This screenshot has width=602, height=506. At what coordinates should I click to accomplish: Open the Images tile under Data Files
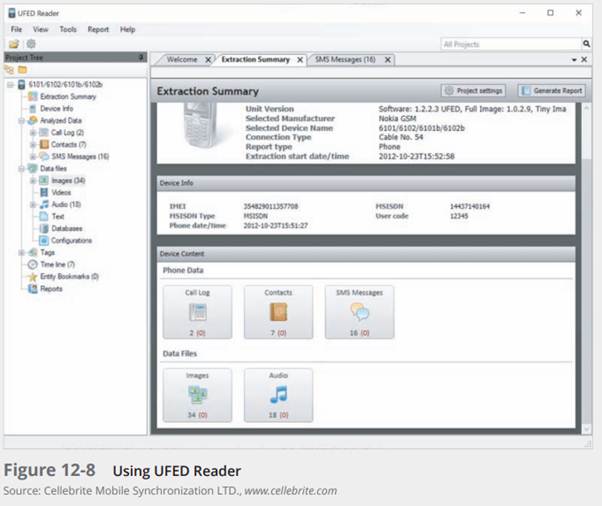click(196, 394)
